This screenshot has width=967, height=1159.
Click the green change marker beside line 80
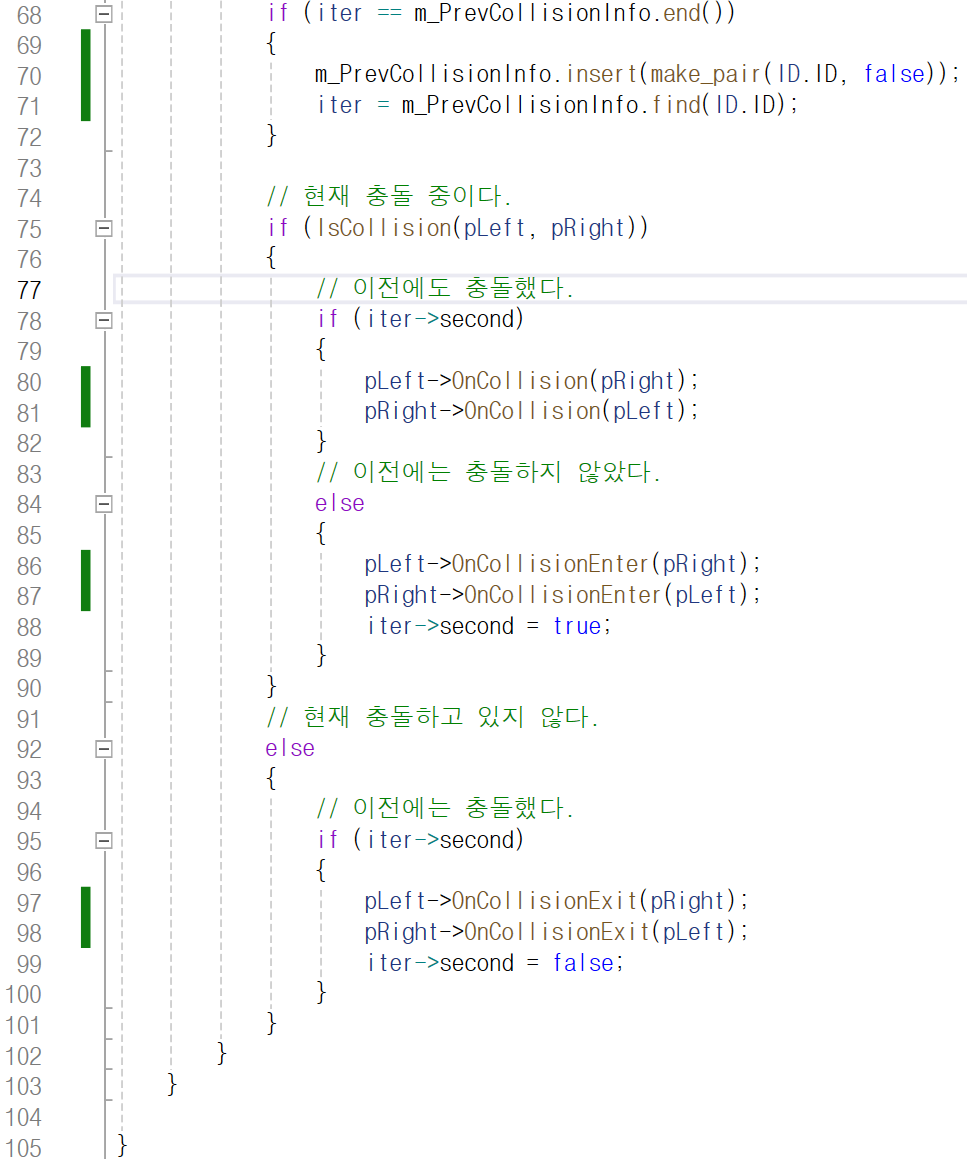coord(86,397)
